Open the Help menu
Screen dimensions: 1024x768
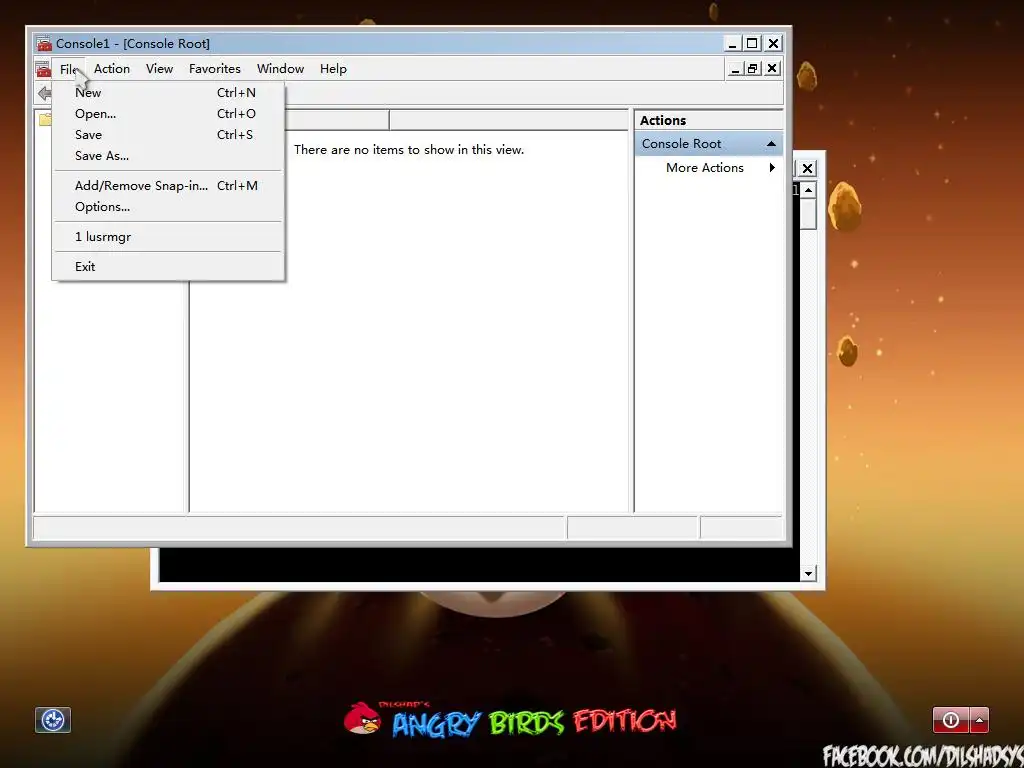coord(333,69)
